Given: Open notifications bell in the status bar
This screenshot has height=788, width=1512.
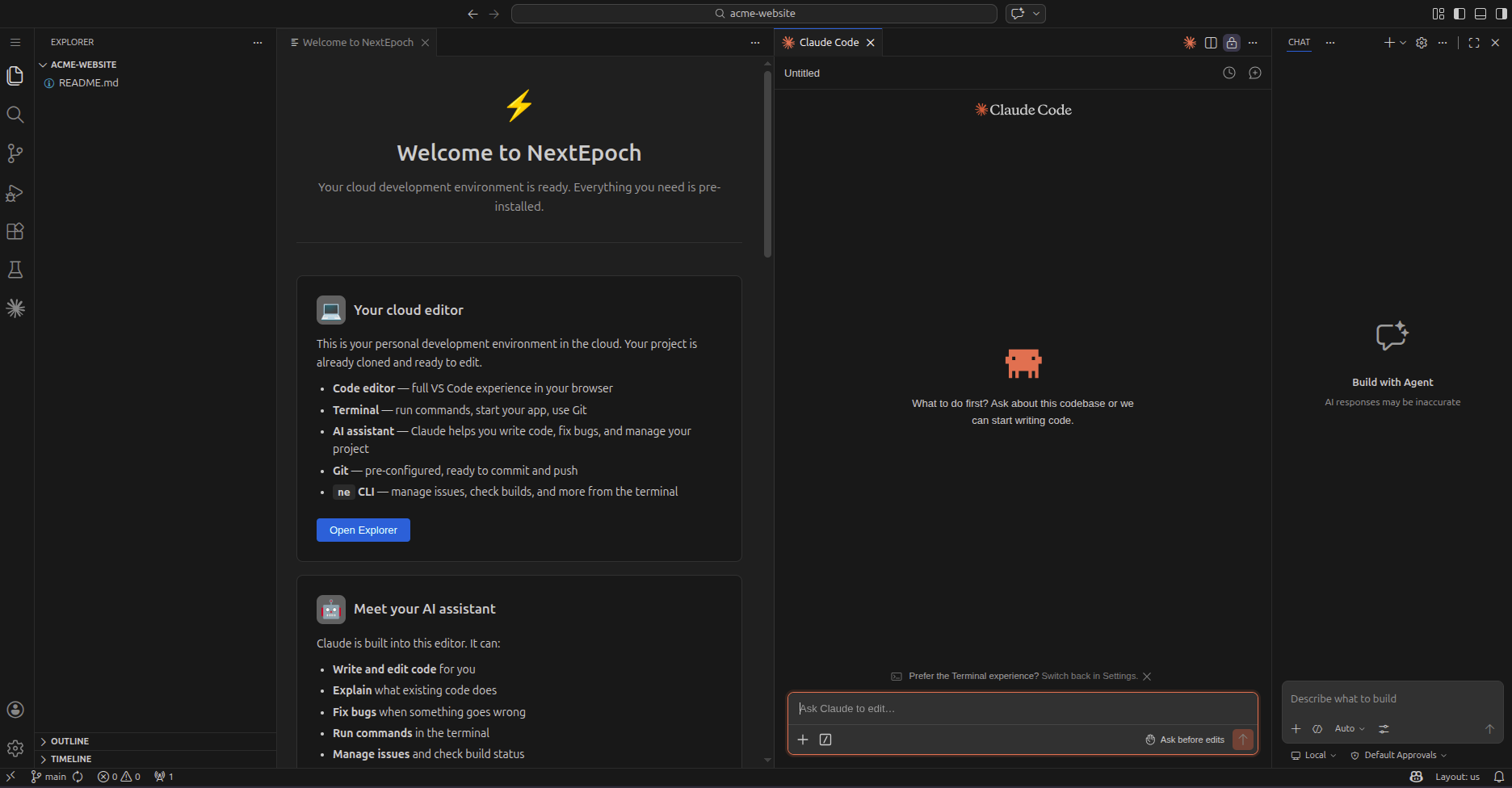Looking at the screenshot, I should [x=1499, y=777].
